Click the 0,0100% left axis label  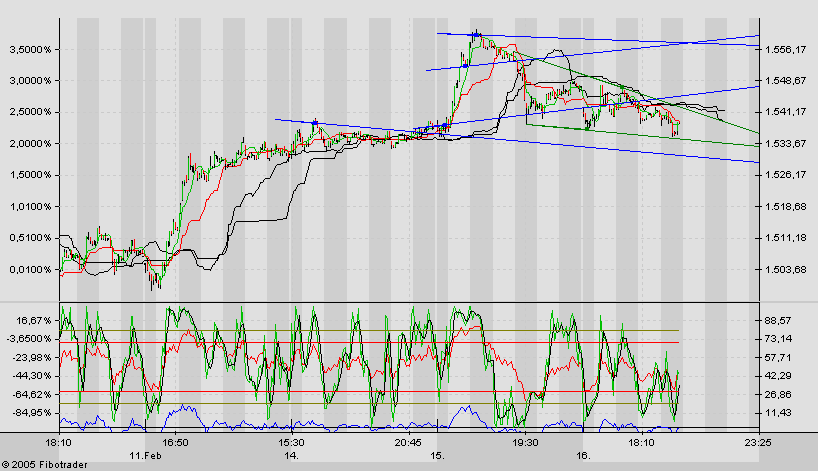coord(30,270)
